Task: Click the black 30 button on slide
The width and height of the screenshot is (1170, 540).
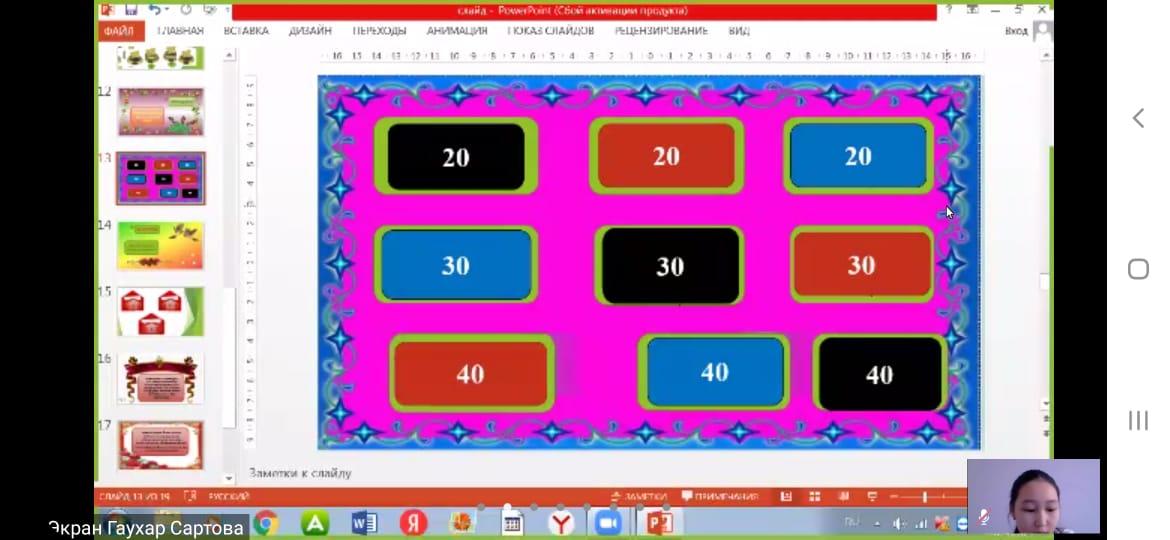Action: coord(669,266)
